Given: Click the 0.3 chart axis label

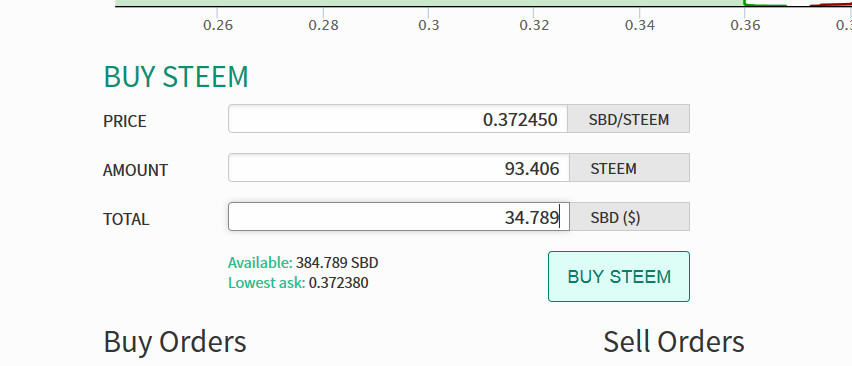Looking at the screenshot, I should [x=429, y=26].
